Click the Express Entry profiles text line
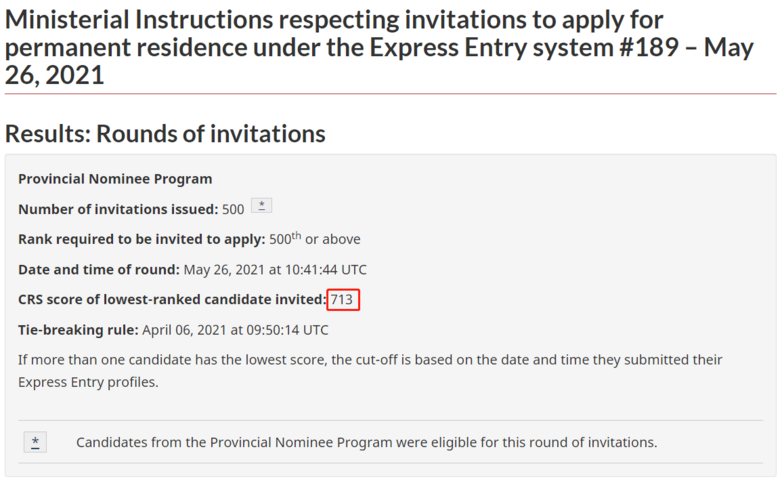This screenshot has height=481, width=782. pyautogui.click(x=88, y=382)
